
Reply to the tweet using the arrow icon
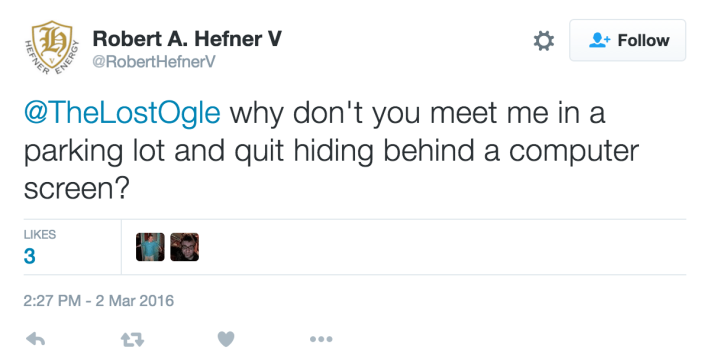[x=35, y=339]
